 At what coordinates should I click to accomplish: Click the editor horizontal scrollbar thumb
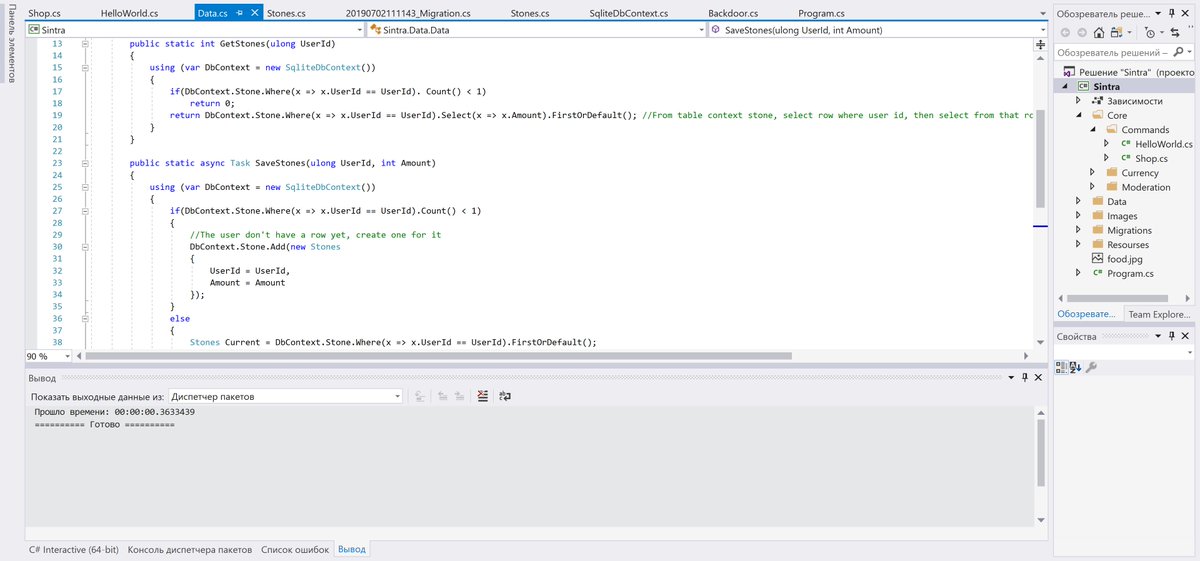(x=440, y=356)
